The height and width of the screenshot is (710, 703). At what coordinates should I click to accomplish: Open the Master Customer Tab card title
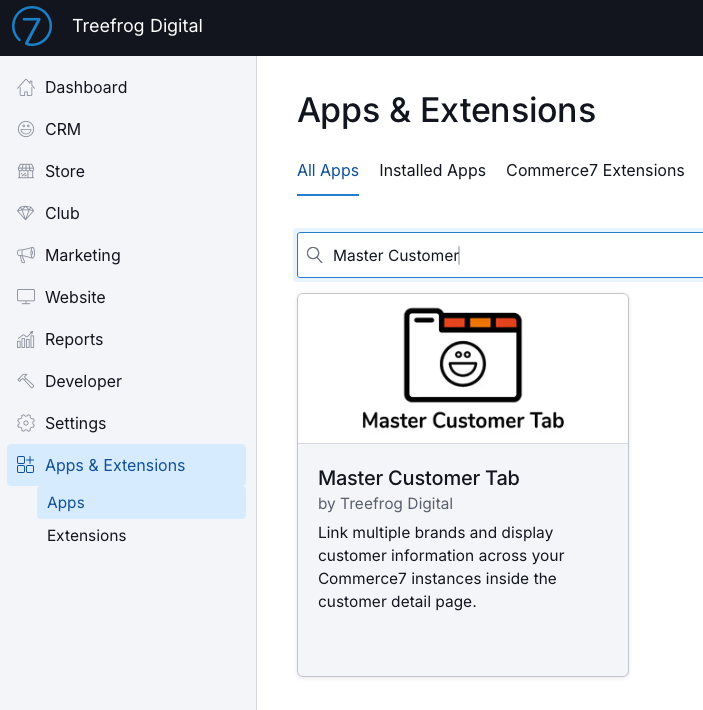[x=418, y=478]
